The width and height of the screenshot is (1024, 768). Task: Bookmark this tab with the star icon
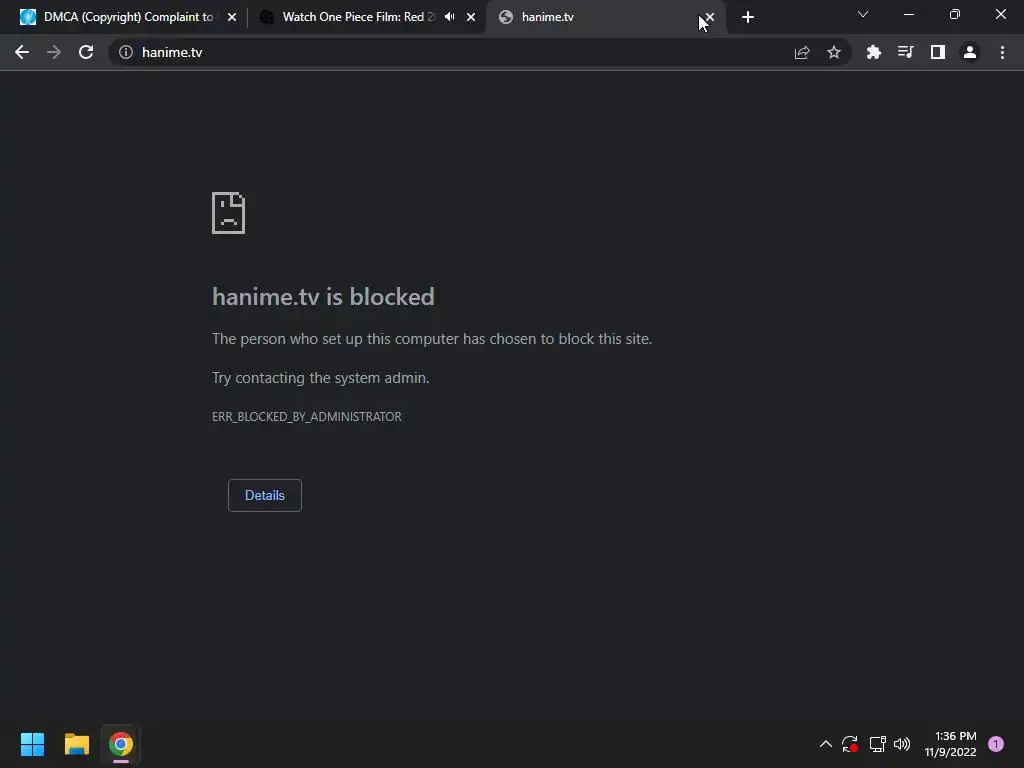[834, 52]
